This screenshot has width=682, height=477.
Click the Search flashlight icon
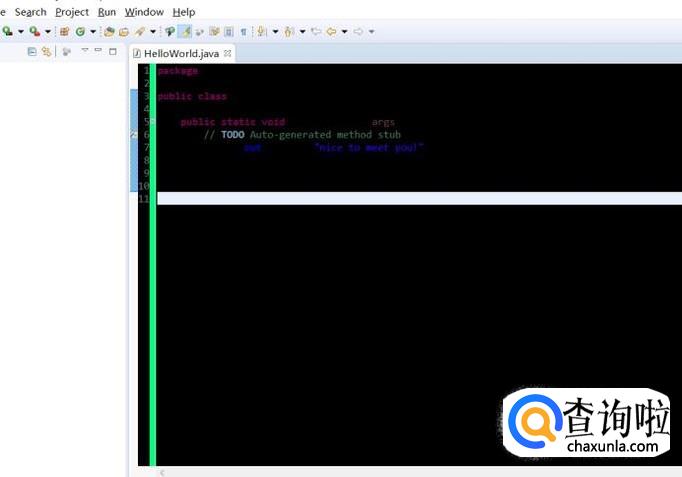[x=140, y=31]
